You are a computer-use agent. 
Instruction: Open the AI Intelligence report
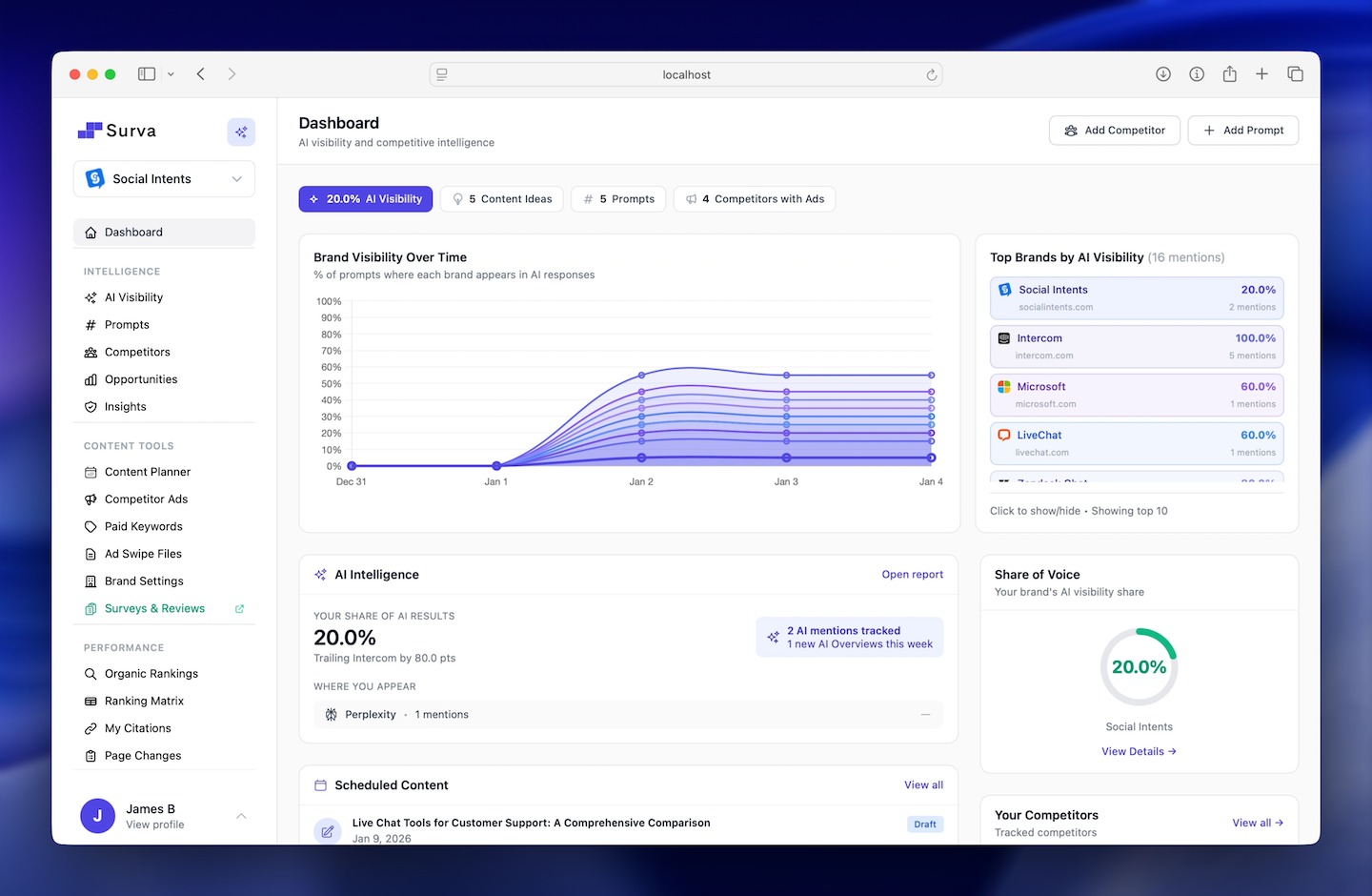pos(912,574)
